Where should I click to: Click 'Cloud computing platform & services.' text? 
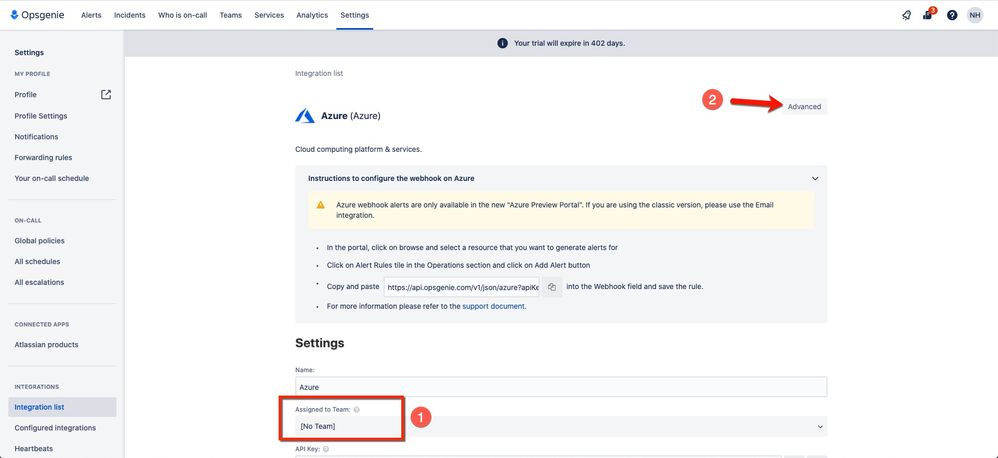[x=358, y=149]
